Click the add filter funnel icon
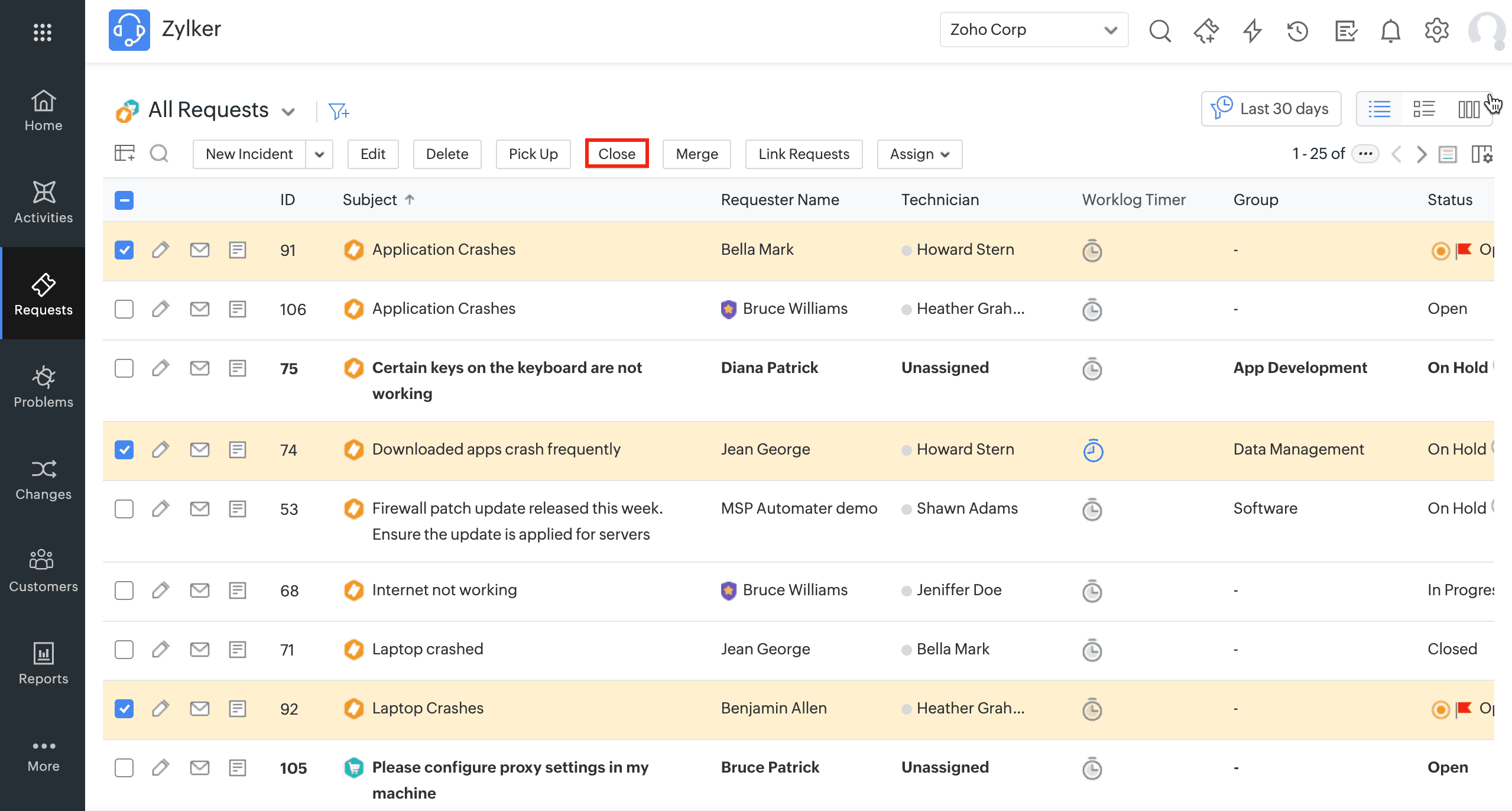 (339, 111)
